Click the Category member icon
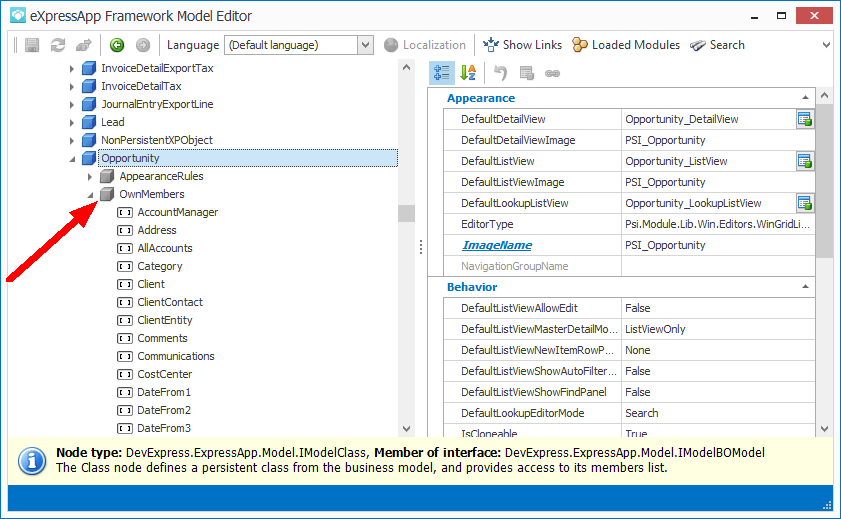The image size is (841, 519). tap(125, 266)
